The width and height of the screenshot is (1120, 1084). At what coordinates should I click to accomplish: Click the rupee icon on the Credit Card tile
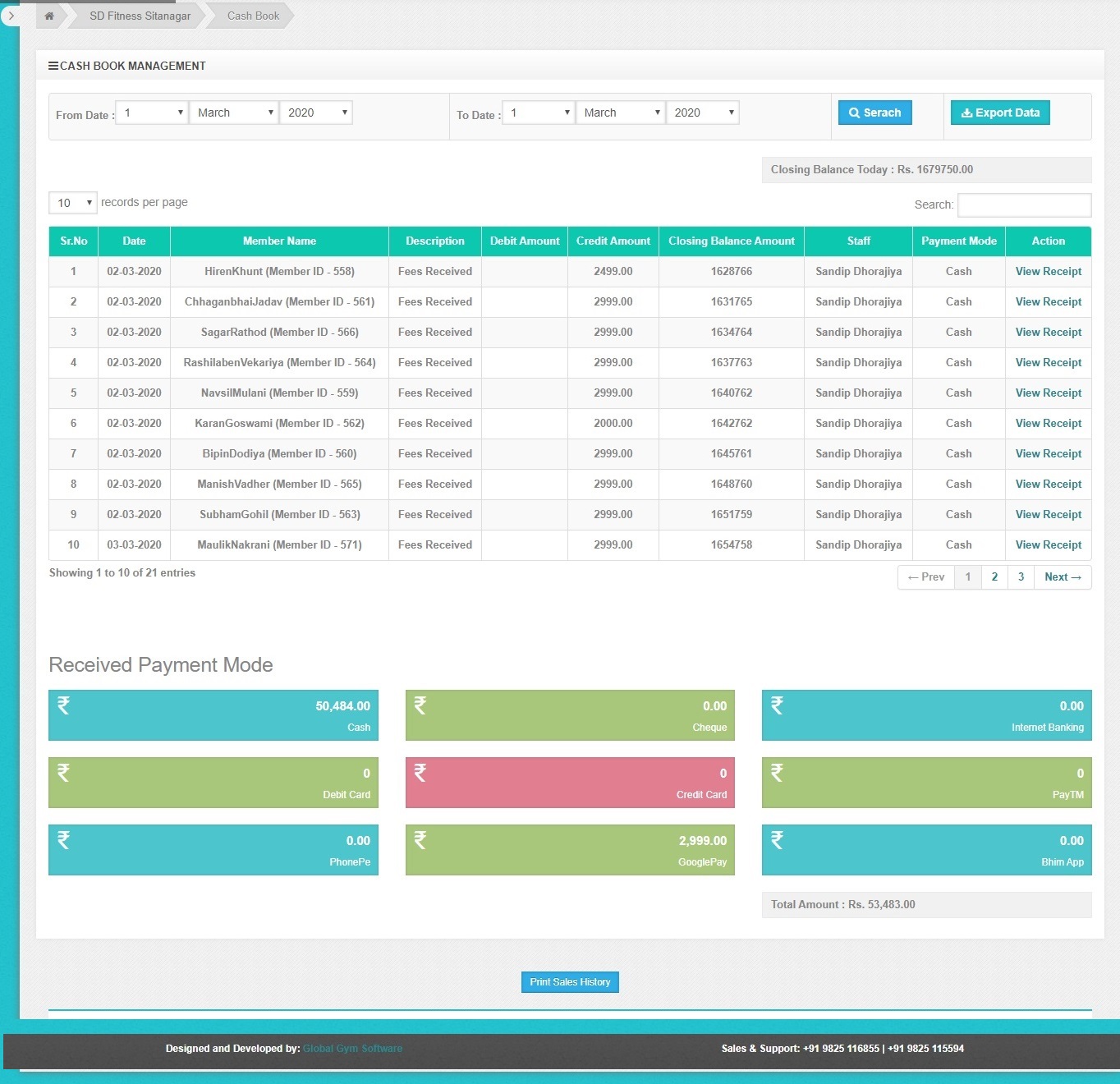[420, 772]
